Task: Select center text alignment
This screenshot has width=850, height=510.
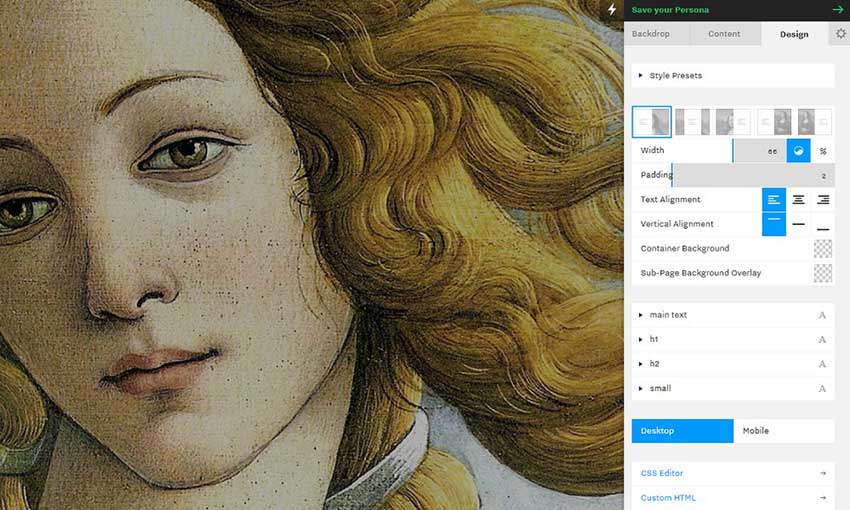Action: [x=799, y=199]
